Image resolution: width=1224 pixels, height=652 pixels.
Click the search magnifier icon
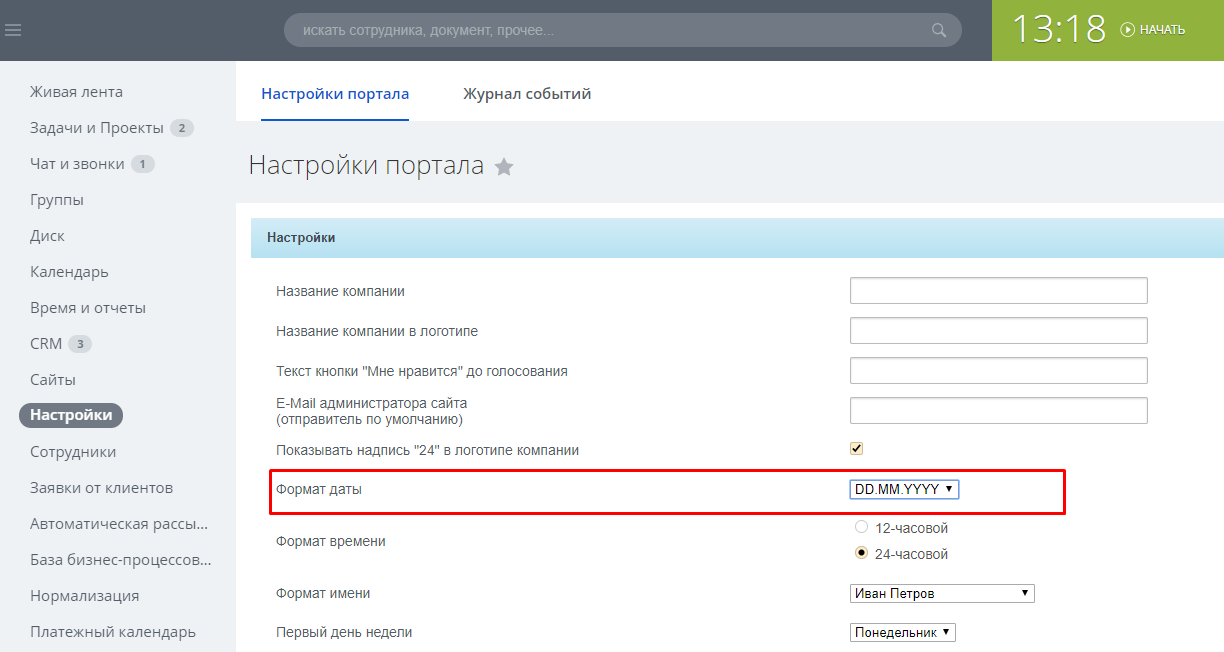[x=939, y=30]
